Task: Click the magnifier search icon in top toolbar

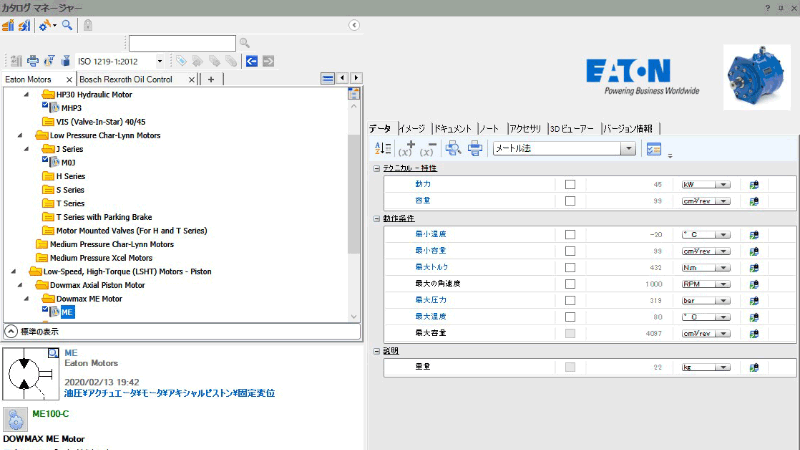Action: (x=67, y=25)
